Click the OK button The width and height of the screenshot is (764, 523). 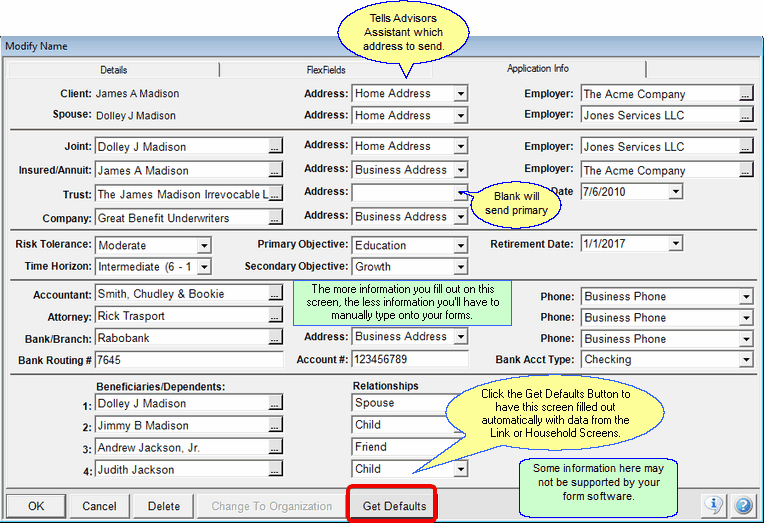pyautogui.click(x=36, y=506)
